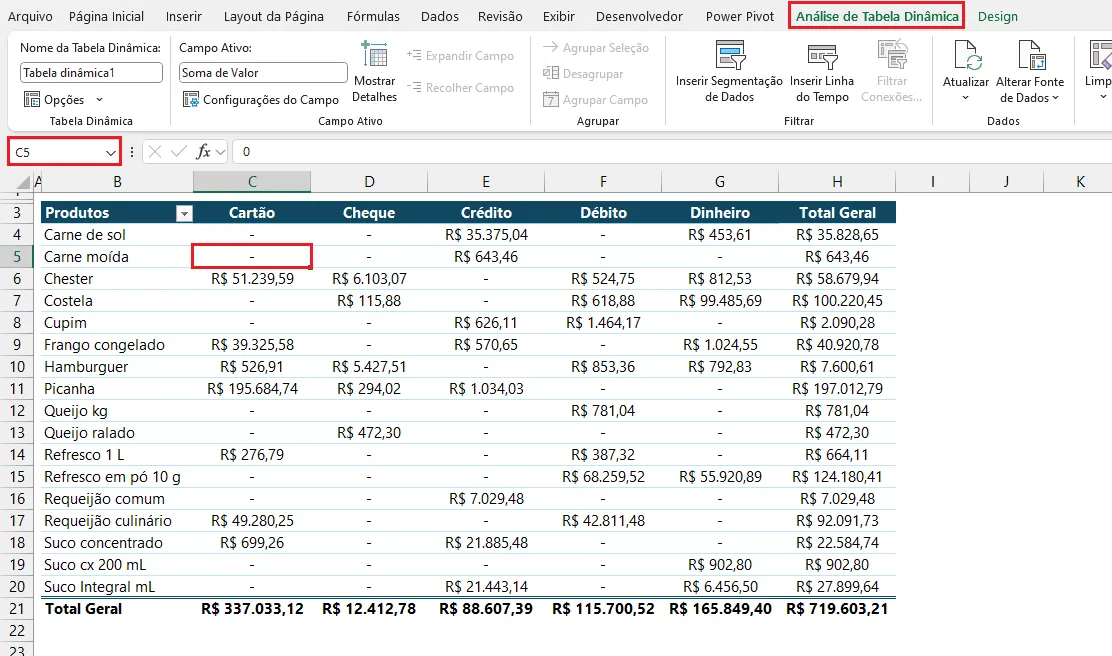1112x656 pixels.
Task: Switch to Revisão tab
Action: (500, 16)
